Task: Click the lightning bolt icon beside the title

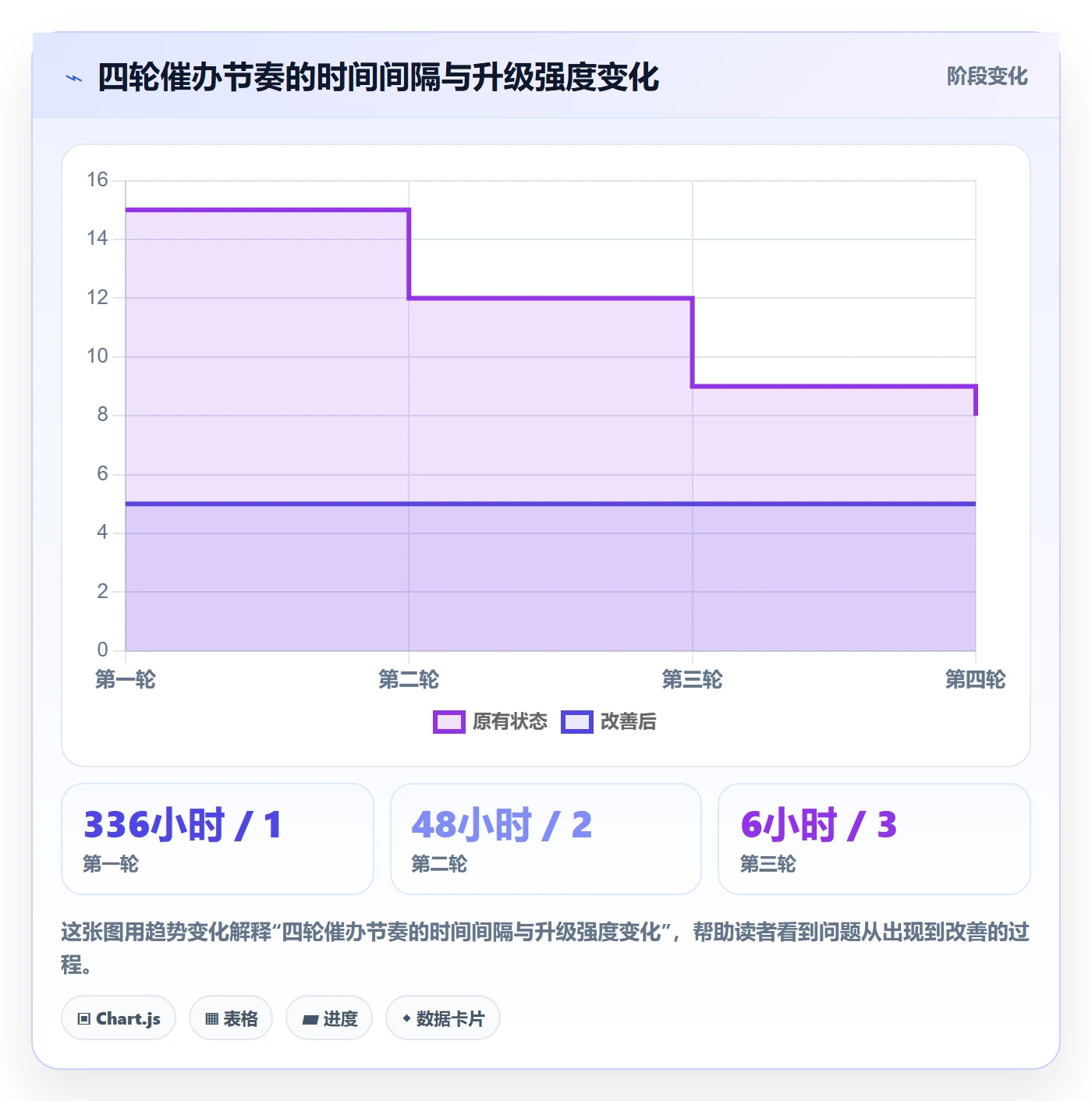Action: click(x=74, y=78)
